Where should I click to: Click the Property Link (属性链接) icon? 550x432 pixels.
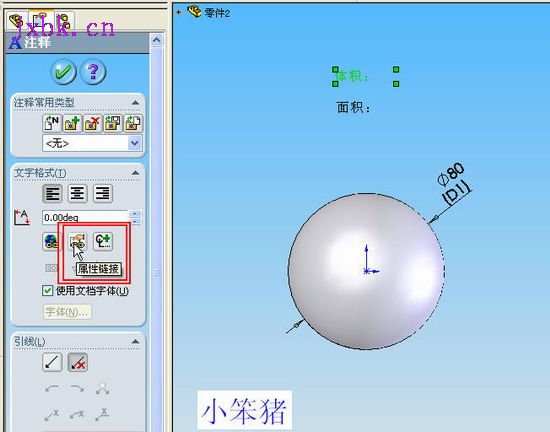(x=78, y=241)
